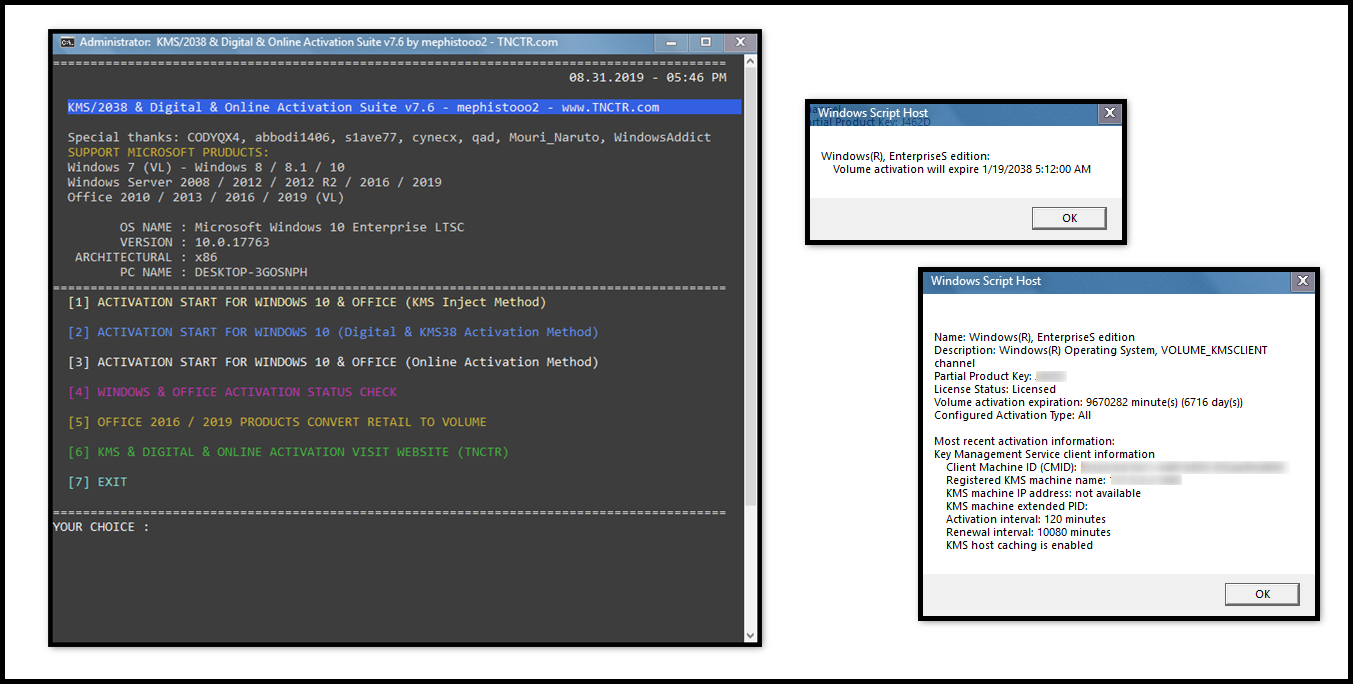Click option [4] Activation Status Check line
The width and height of the screenshot is (1353, 684).
[232, 392]
